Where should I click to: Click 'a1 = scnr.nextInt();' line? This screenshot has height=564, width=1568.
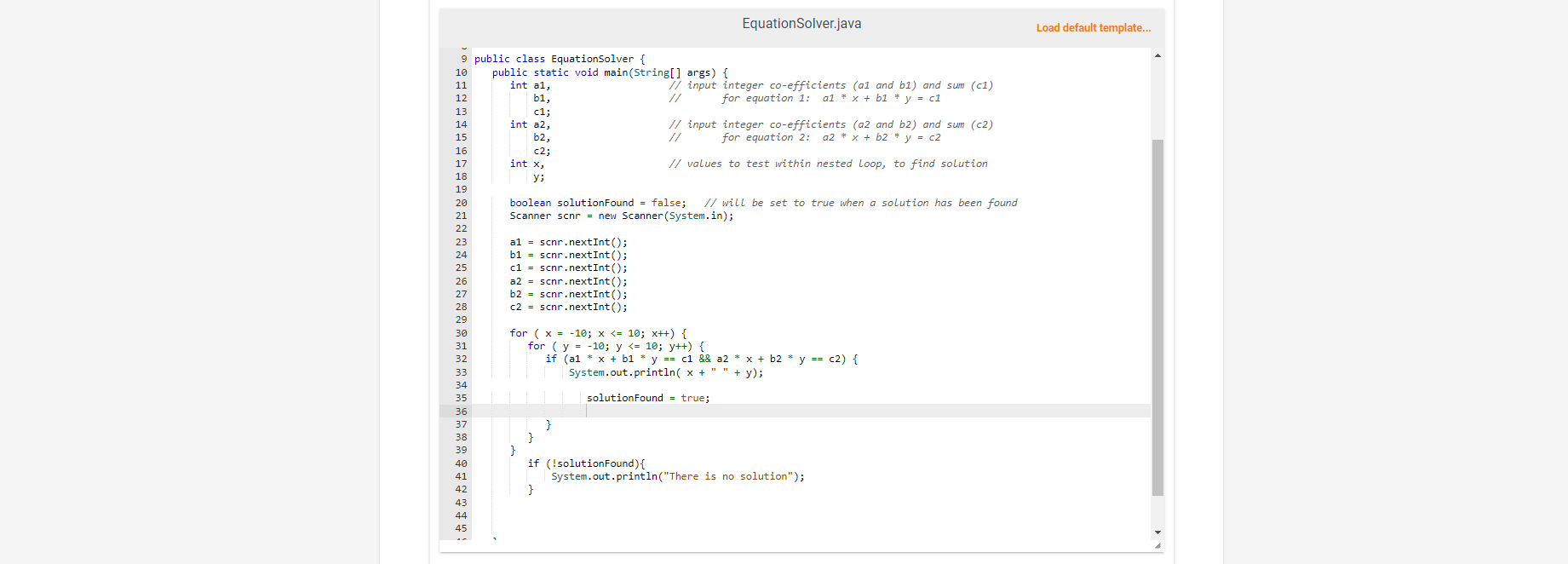tap(569, 242)
